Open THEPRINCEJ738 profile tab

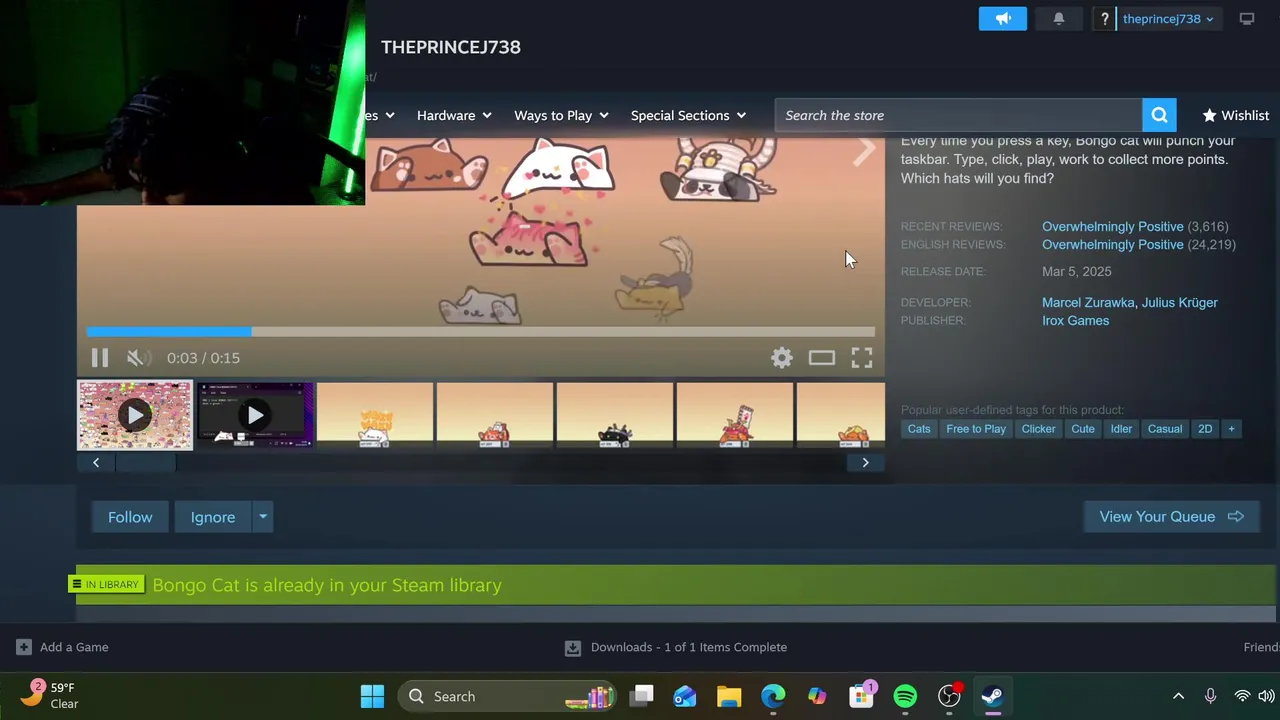451,47
